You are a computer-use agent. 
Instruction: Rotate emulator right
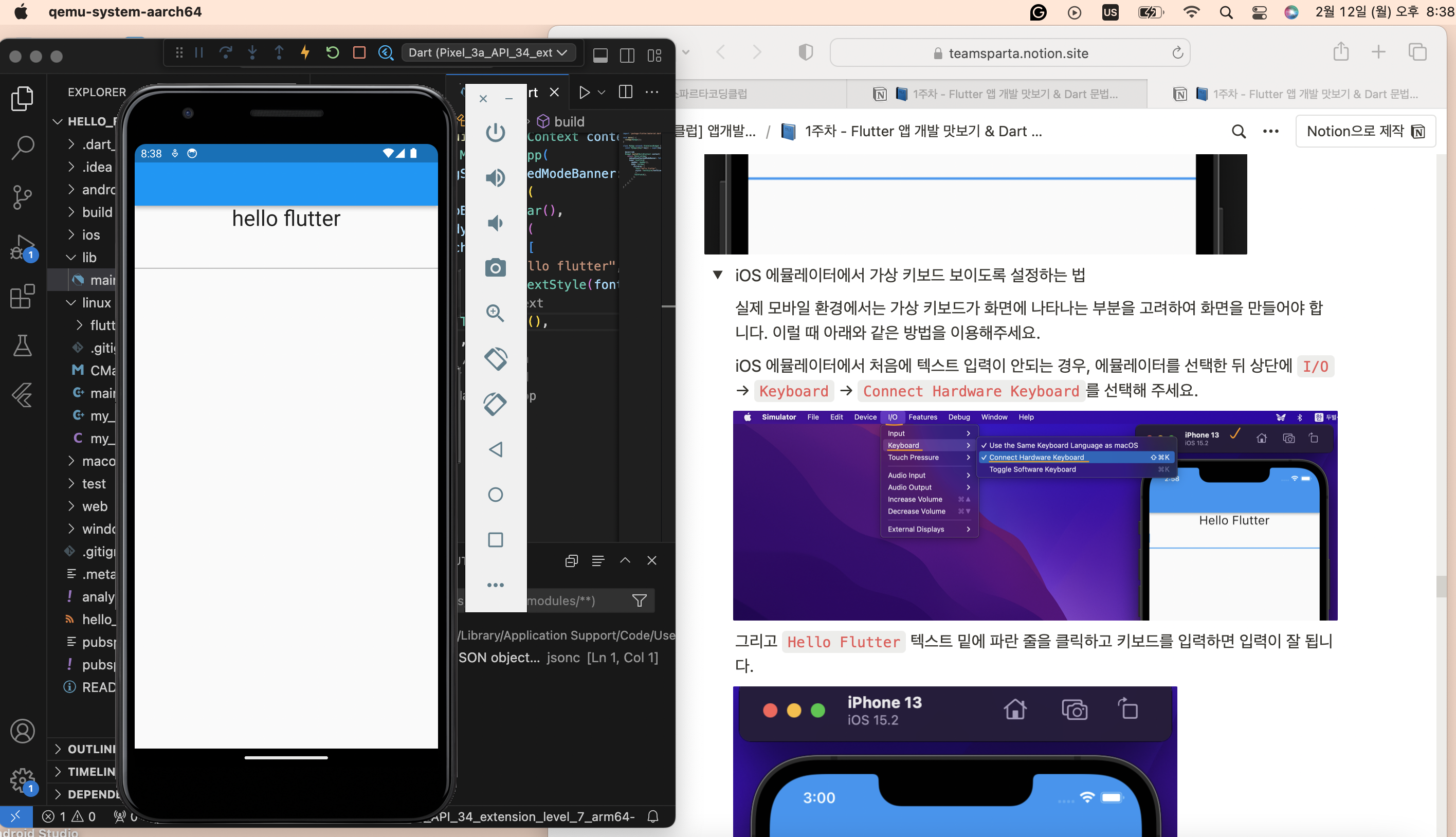click(495, 404)
